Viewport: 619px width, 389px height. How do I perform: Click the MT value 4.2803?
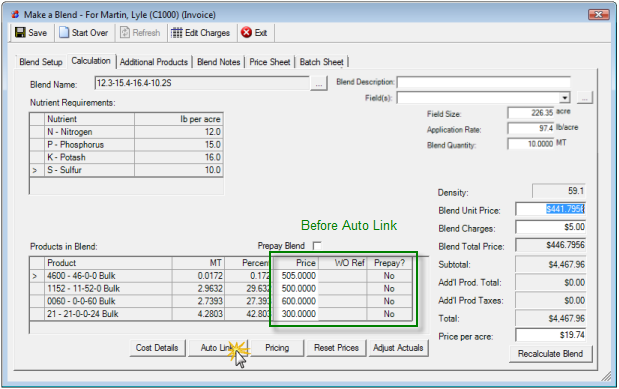tap(199, 314)
